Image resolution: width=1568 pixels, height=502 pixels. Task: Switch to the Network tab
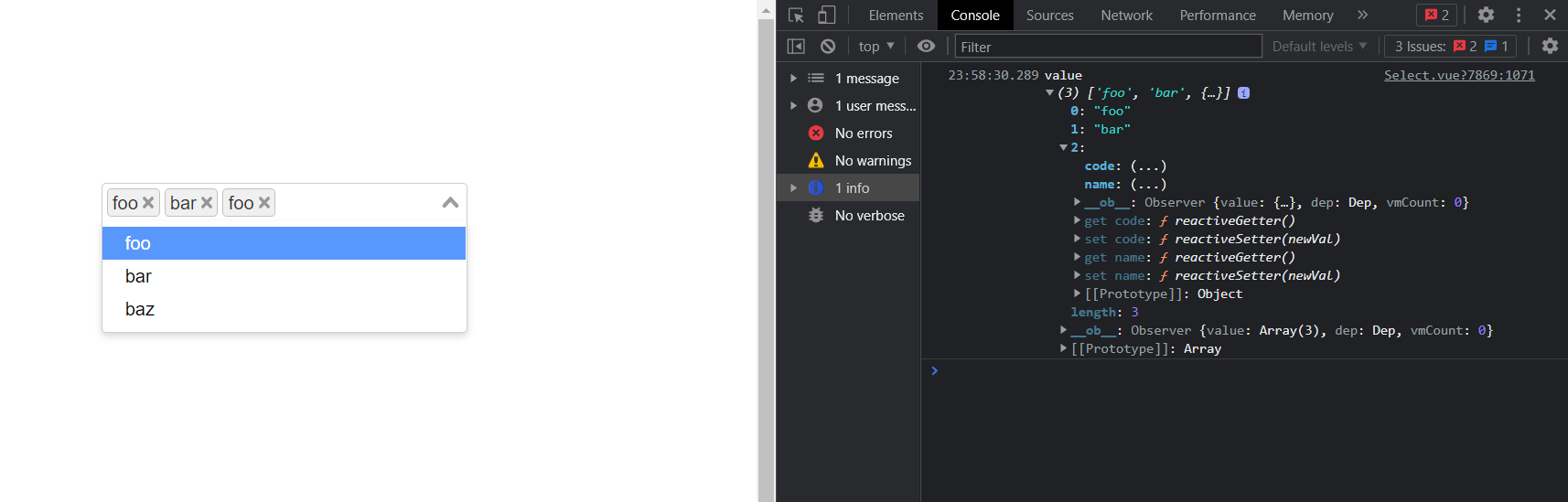[x=1127, y=15]
